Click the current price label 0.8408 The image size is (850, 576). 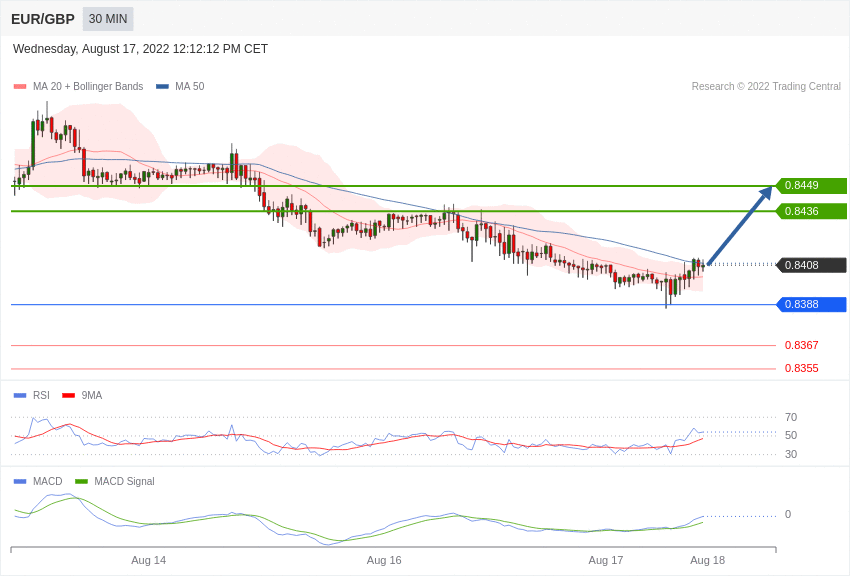812,265
